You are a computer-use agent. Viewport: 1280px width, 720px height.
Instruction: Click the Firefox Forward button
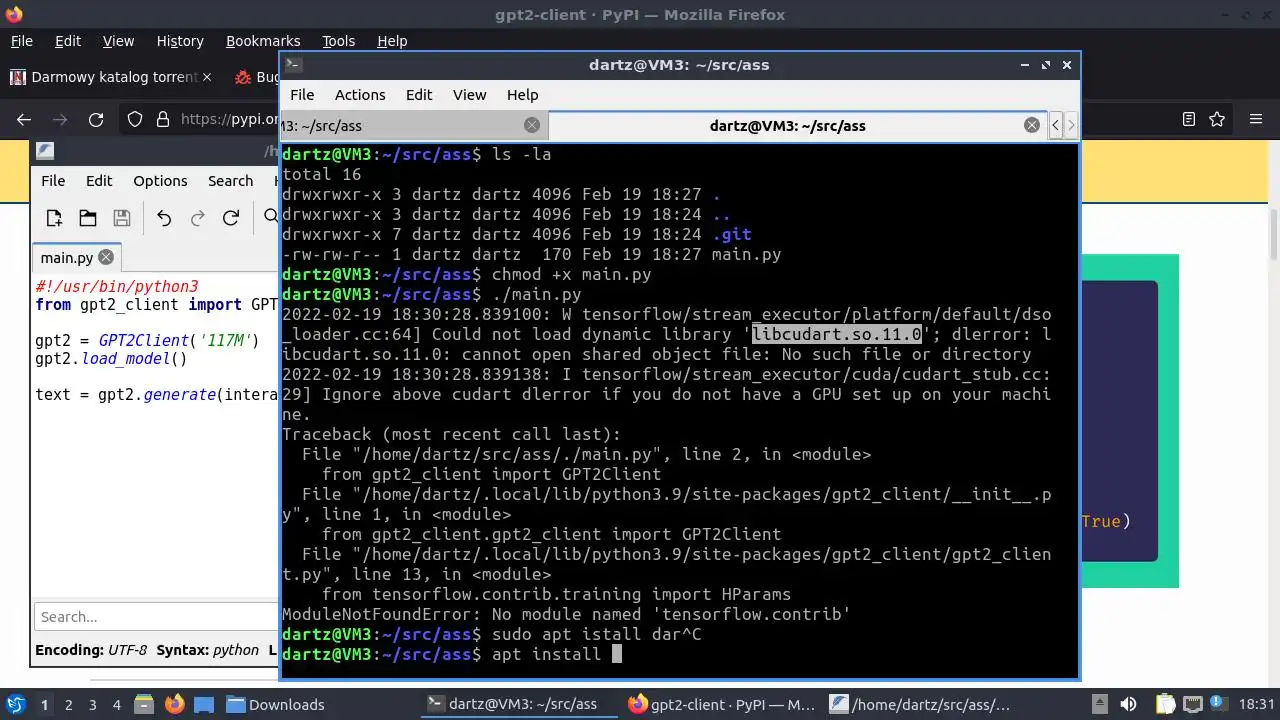60,120
